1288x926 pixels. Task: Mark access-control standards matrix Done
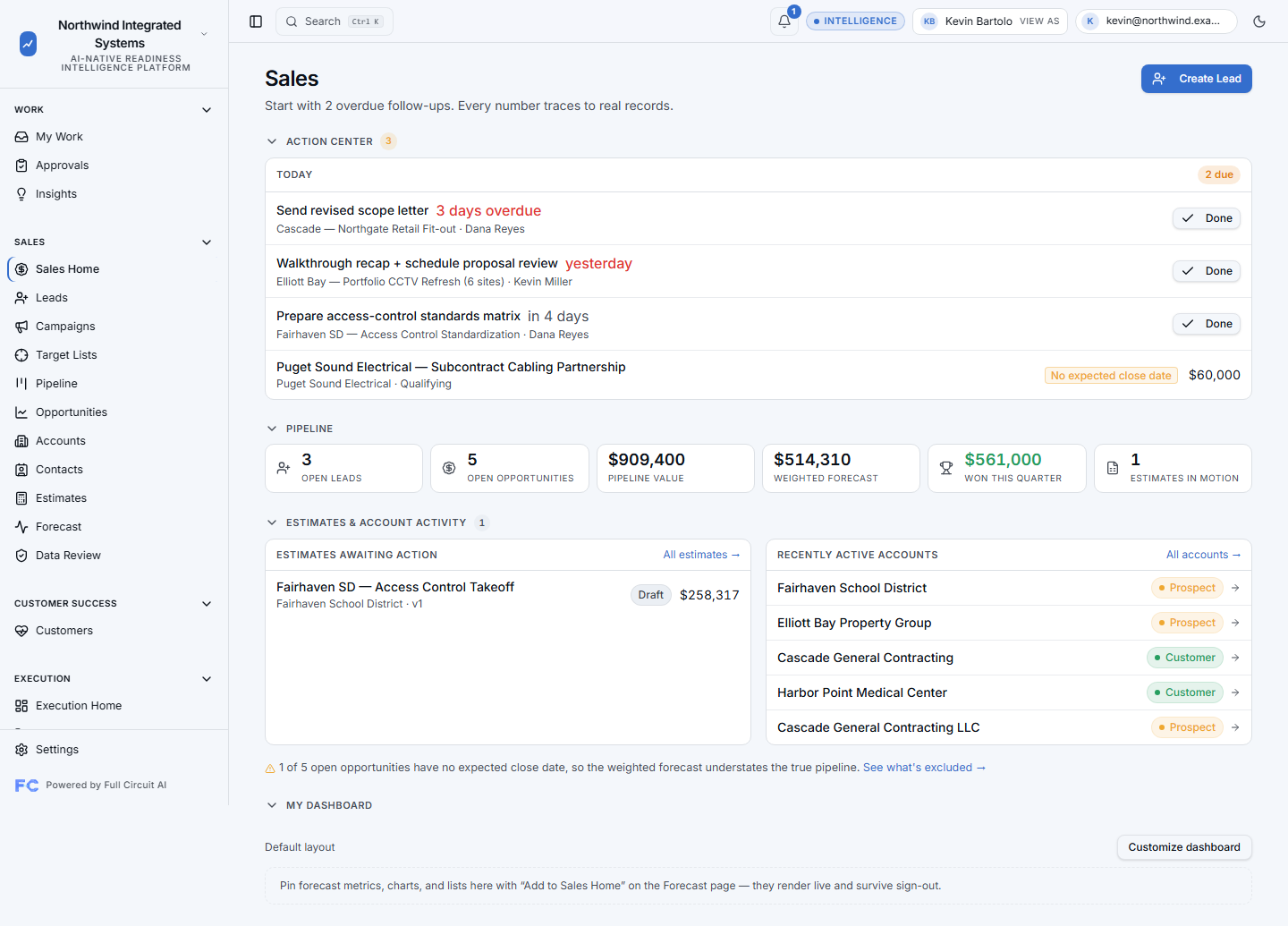pyautogui.click(x=1207, y=324)
